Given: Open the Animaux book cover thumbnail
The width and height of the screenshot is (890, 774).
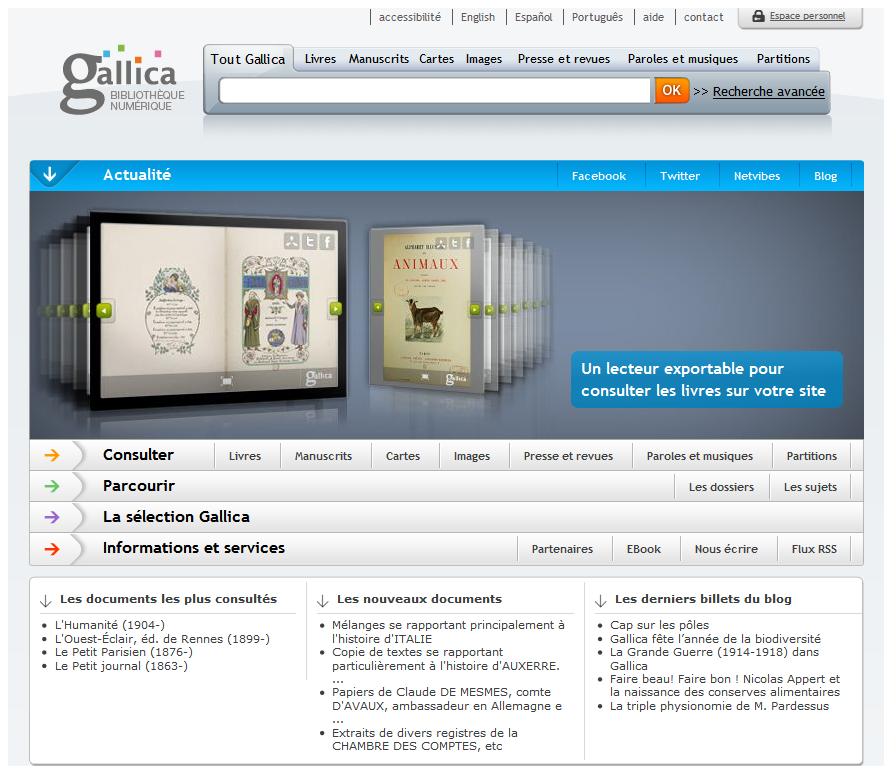Looking at the screenshot, I should (x=427, y=309).
